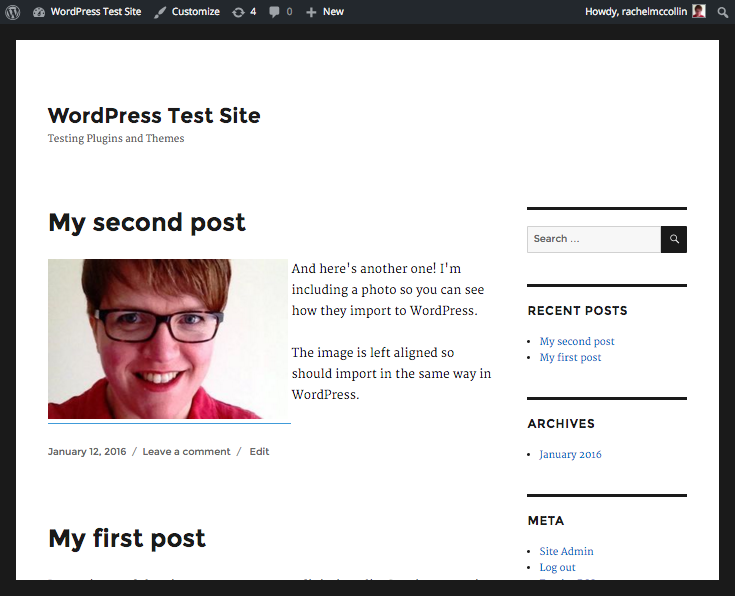Screen dimensions: 735x596
Task: Click the Edit link under the second post
Action: click(259, 452)
